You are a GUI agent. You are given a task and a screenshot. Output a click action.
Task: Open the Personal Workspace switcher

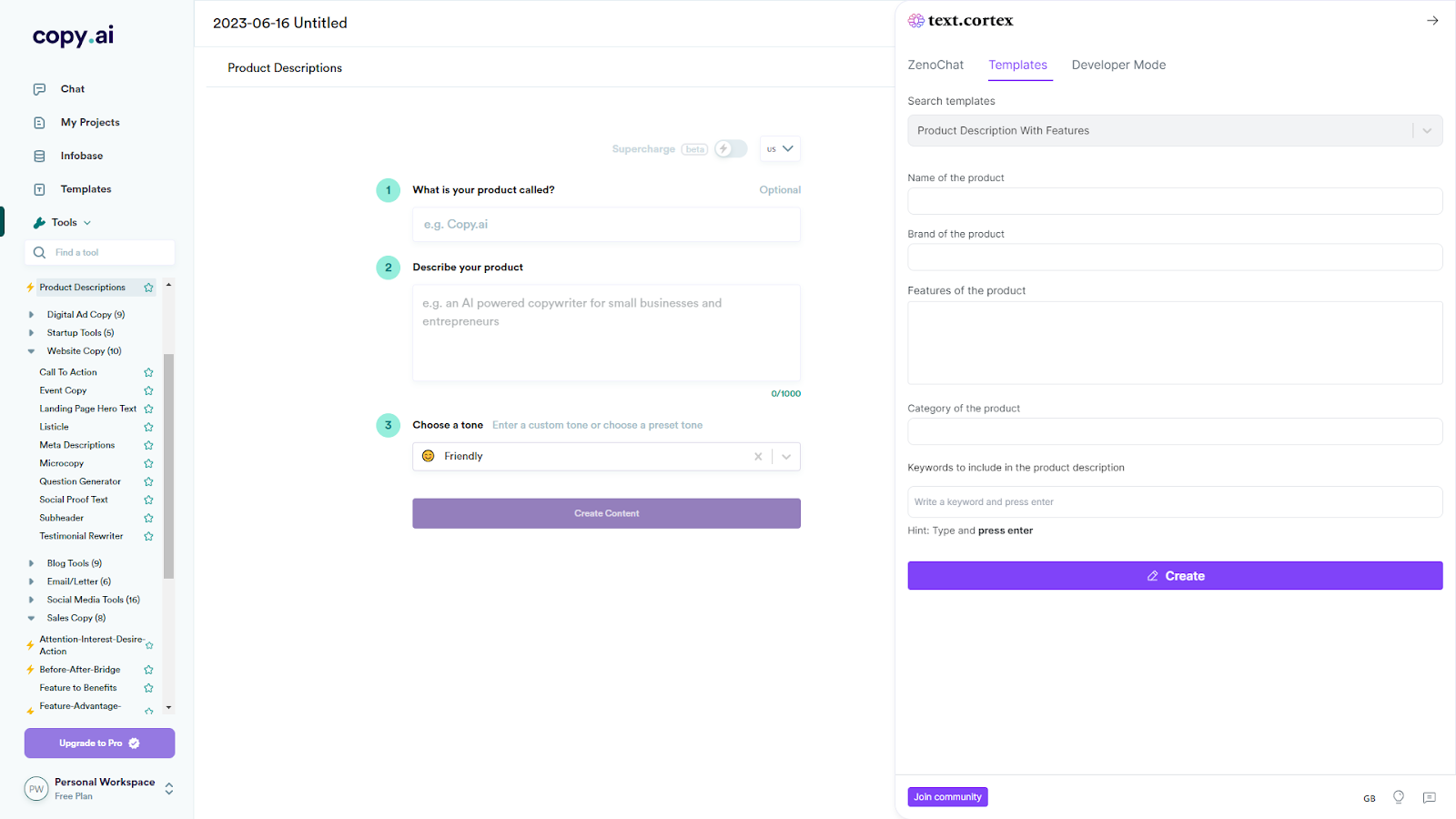pyautogui.click(x=169, y=789)
